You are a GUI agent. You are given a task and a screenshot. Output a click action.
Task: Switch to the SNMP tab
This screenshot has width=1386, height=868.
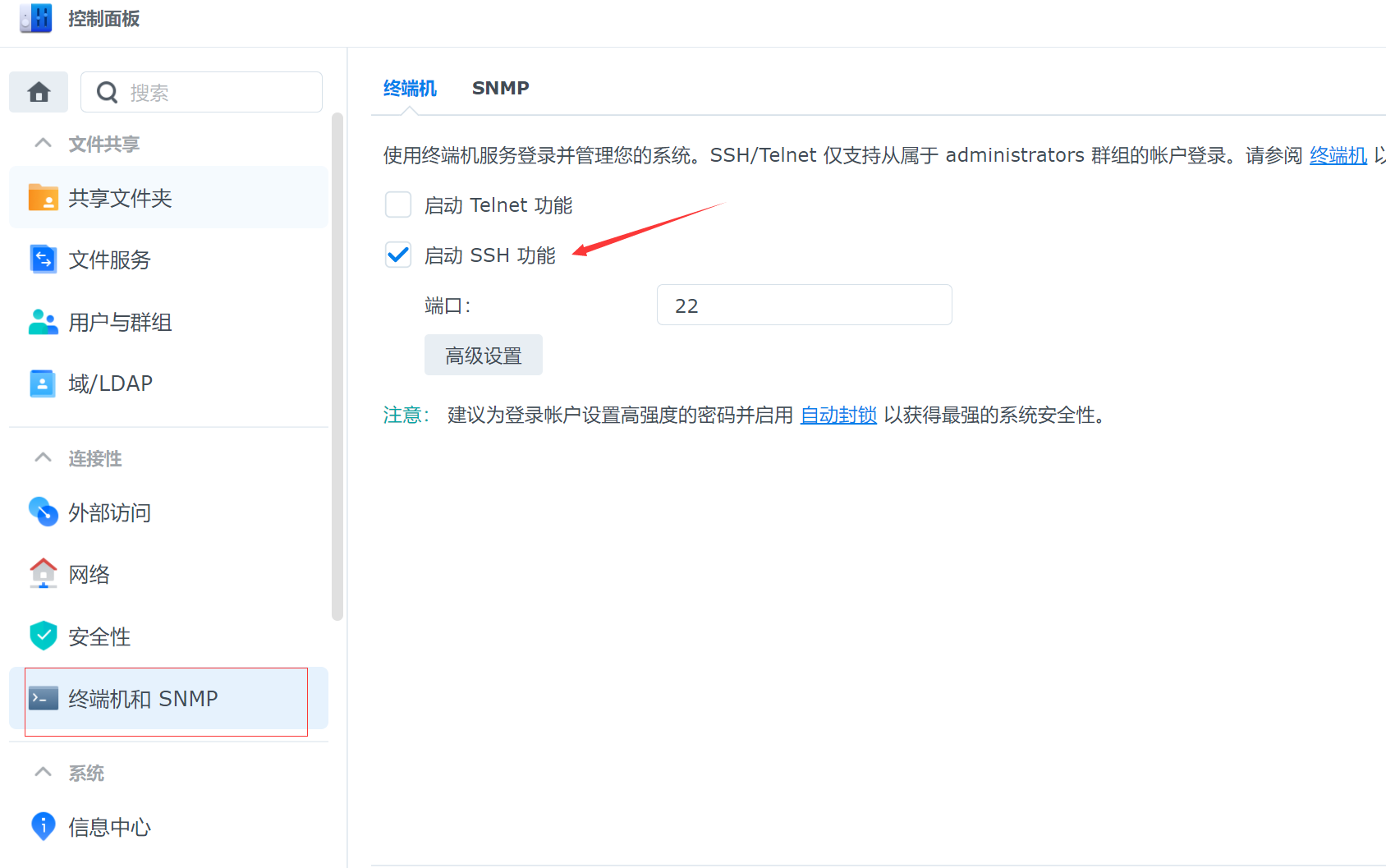[x=501, y=88]
